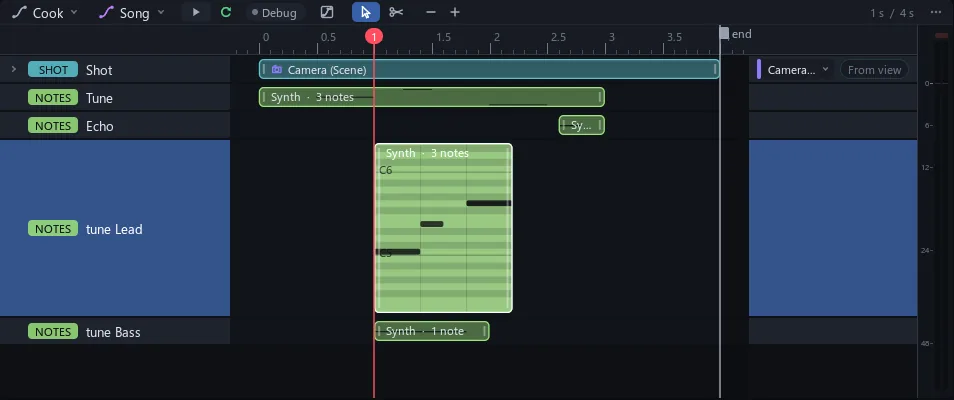954x400 pixels.
Task: Click the curve editor icon
Action: pyautogui.click(x=327, y=12)
